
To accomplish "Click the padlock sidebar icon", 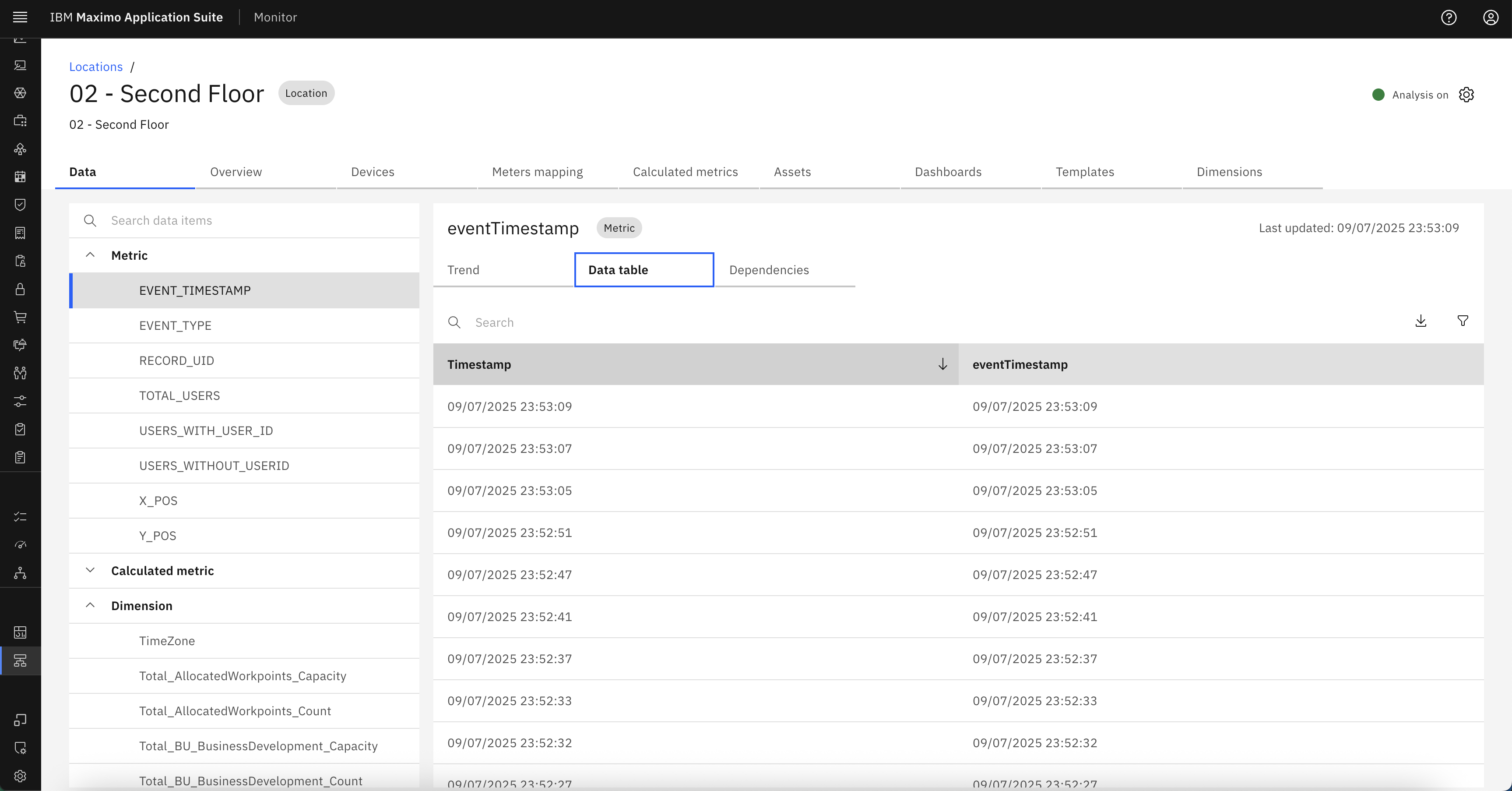I will 20,289.
